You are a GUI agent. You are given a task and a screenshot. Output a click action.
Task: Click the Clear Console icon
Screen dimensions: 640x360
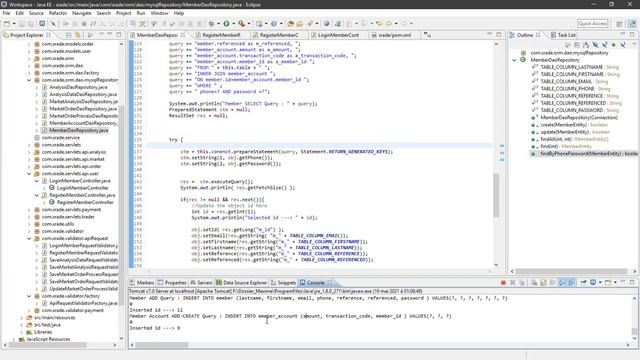(534, 282)
